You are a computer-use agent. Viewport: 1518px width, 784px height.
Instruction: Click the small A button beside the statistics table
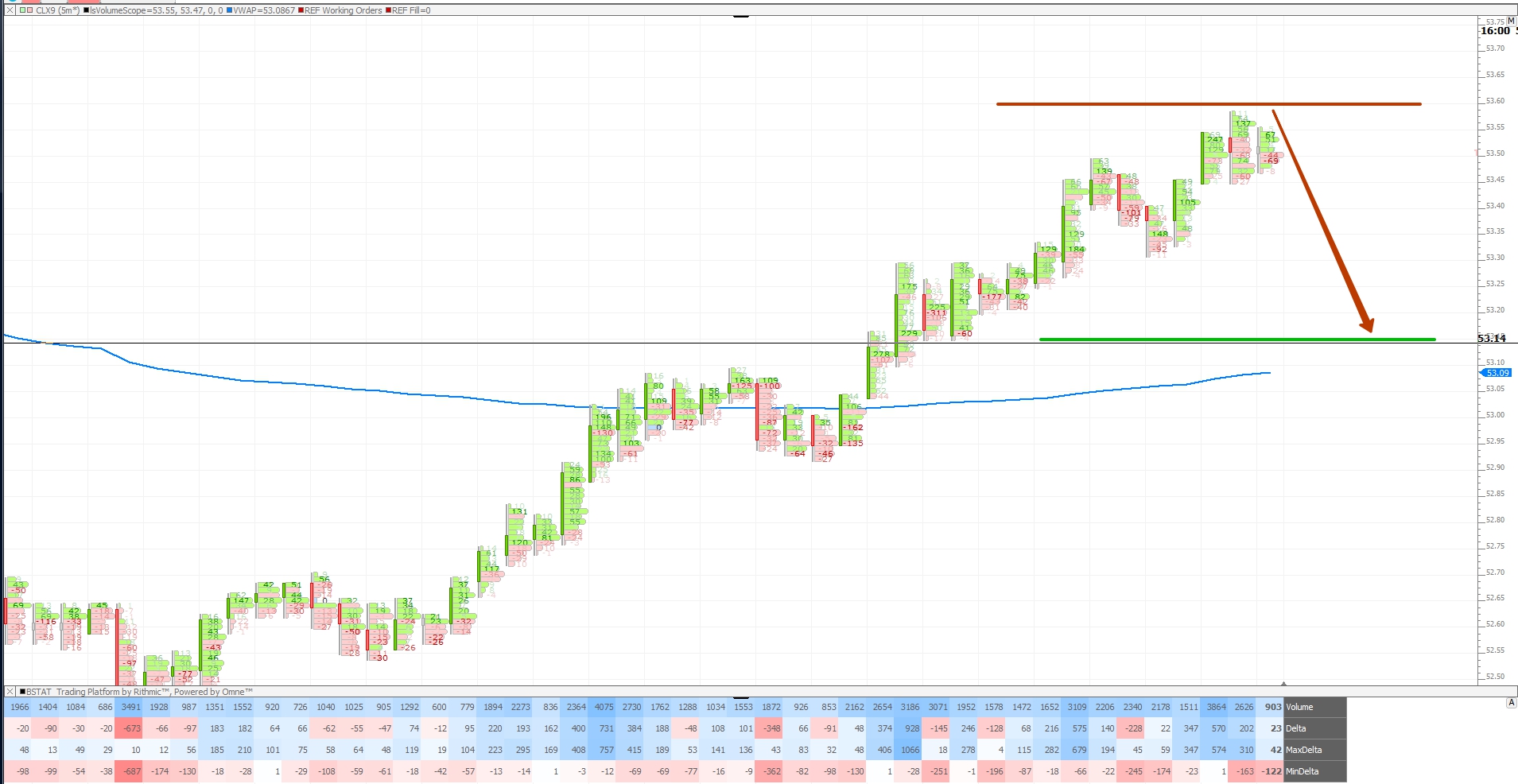[x=1511, y=703]
